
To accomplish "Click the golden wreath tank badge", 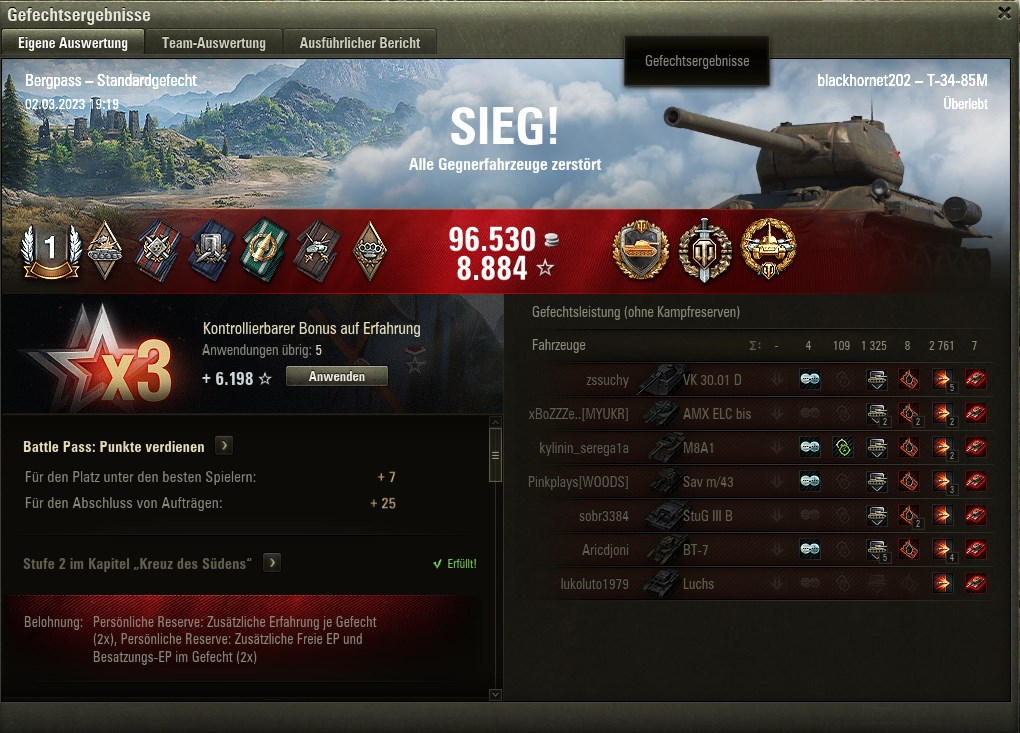I will tap(768, 250).
